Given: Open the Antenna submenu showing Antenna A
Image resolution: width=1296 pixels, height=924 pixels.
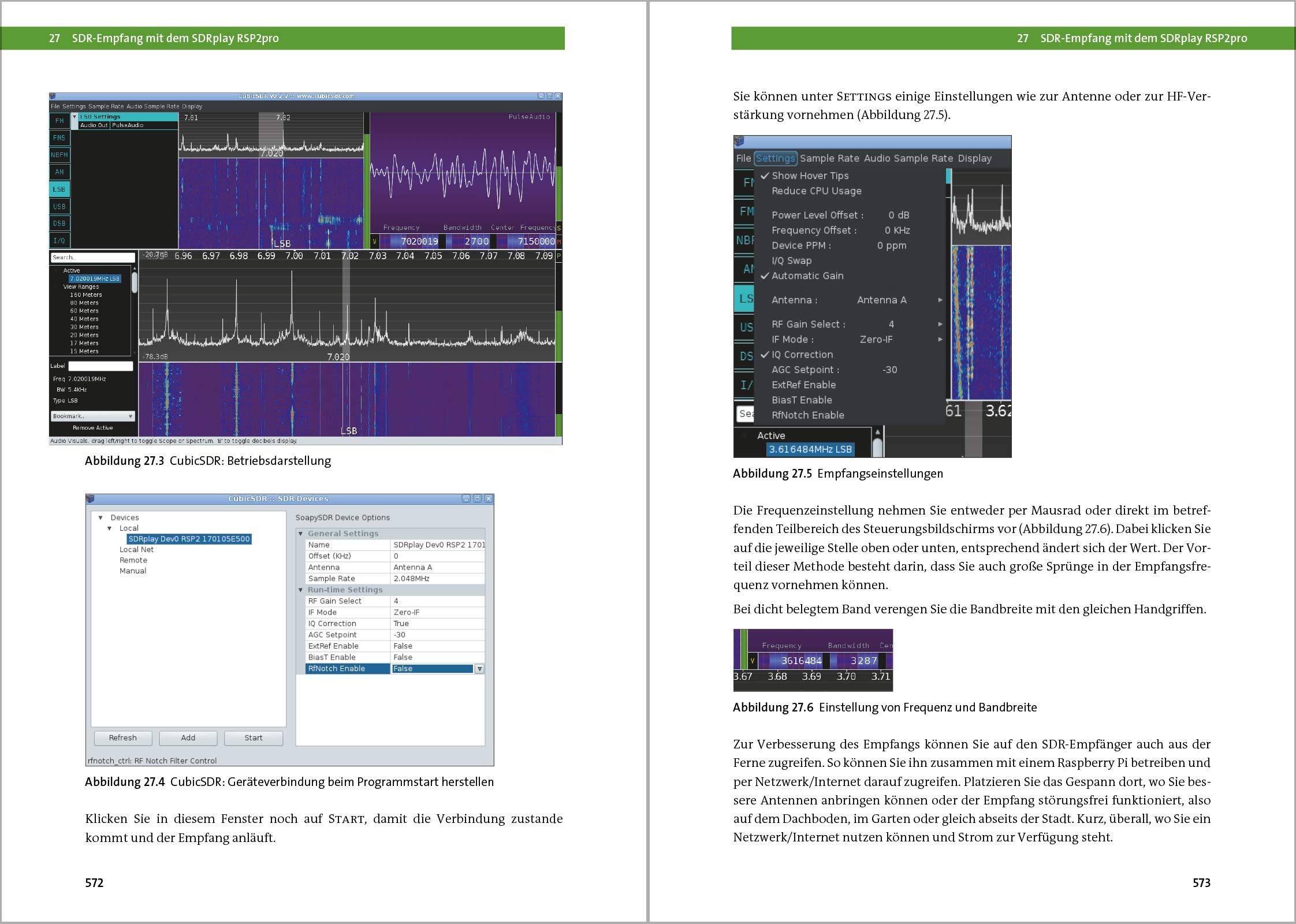Looking at the screenshot, I should coord(856,300).
